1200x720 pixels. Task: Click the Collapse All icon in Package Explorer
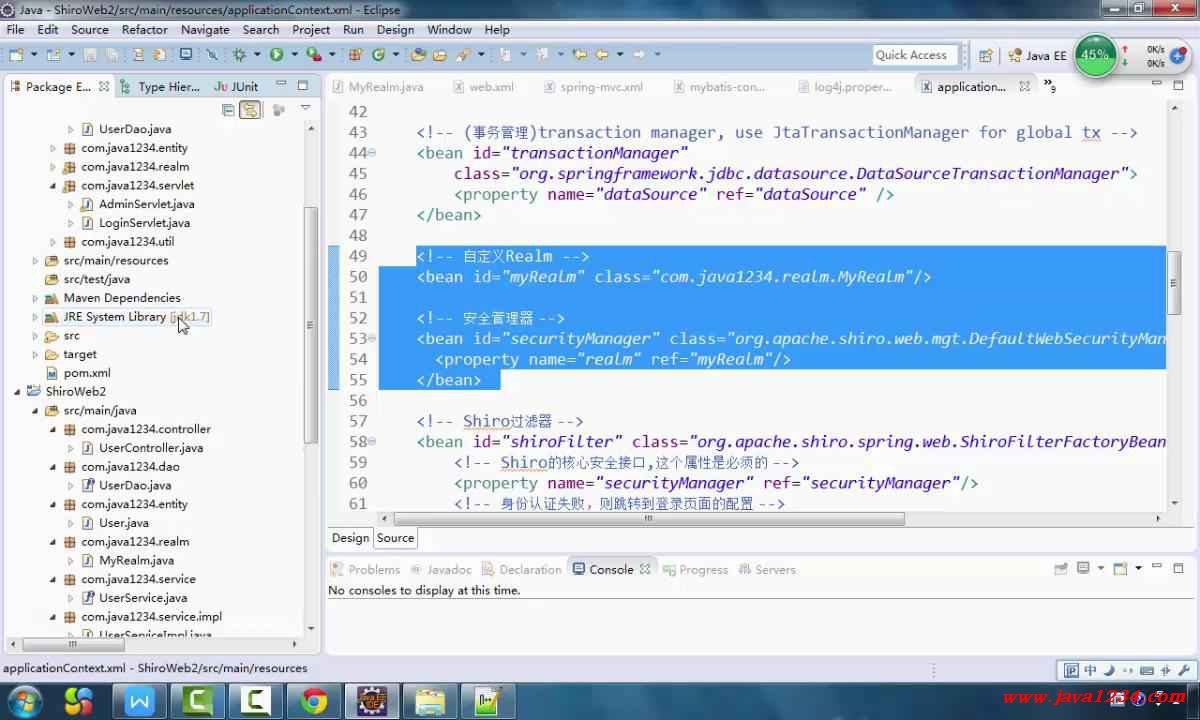coord(229,110)
